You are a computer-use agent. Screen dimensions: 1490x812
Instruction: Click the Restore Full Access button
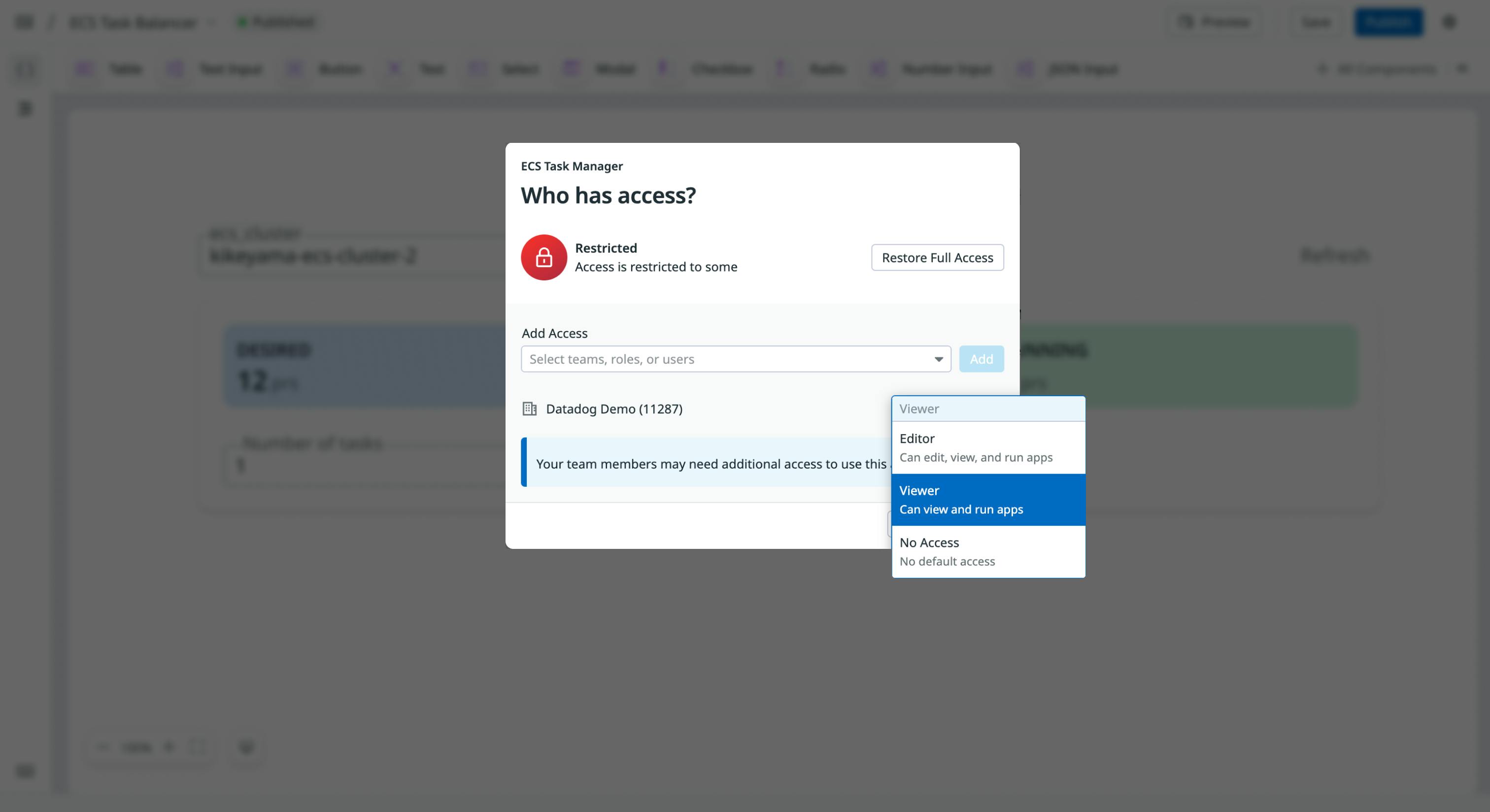pos(937,257)
